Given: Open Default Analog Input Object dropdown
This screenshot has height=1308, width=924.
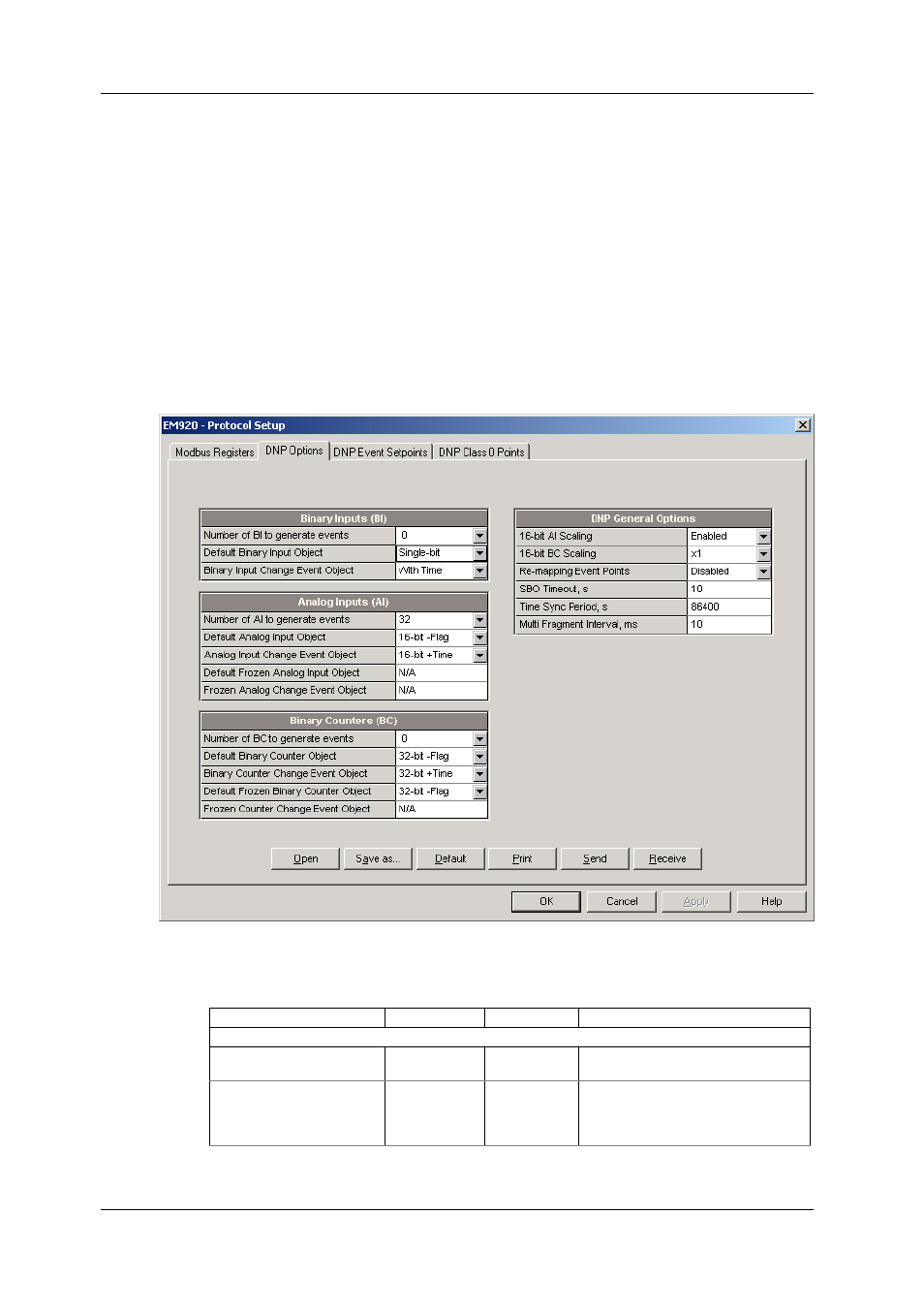Looking at the screenshot, I should tap(479, 638).
